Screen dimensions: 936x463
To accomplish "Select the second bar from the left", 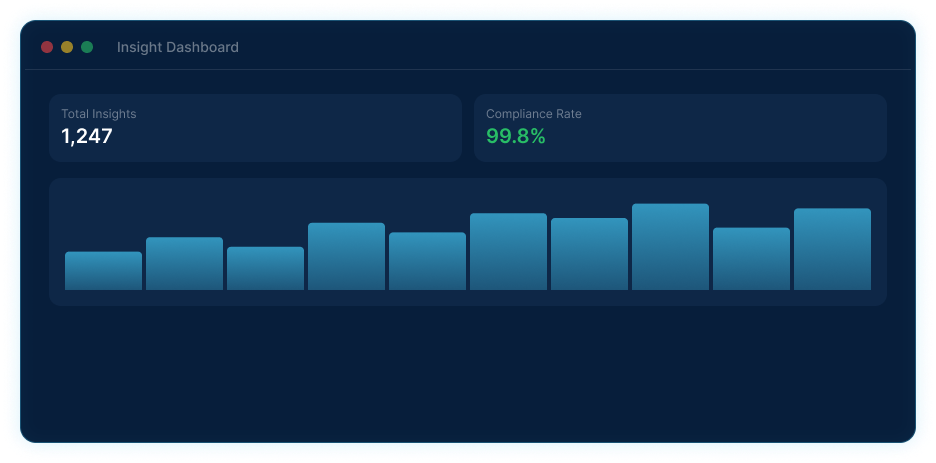I will pos(184,264).
